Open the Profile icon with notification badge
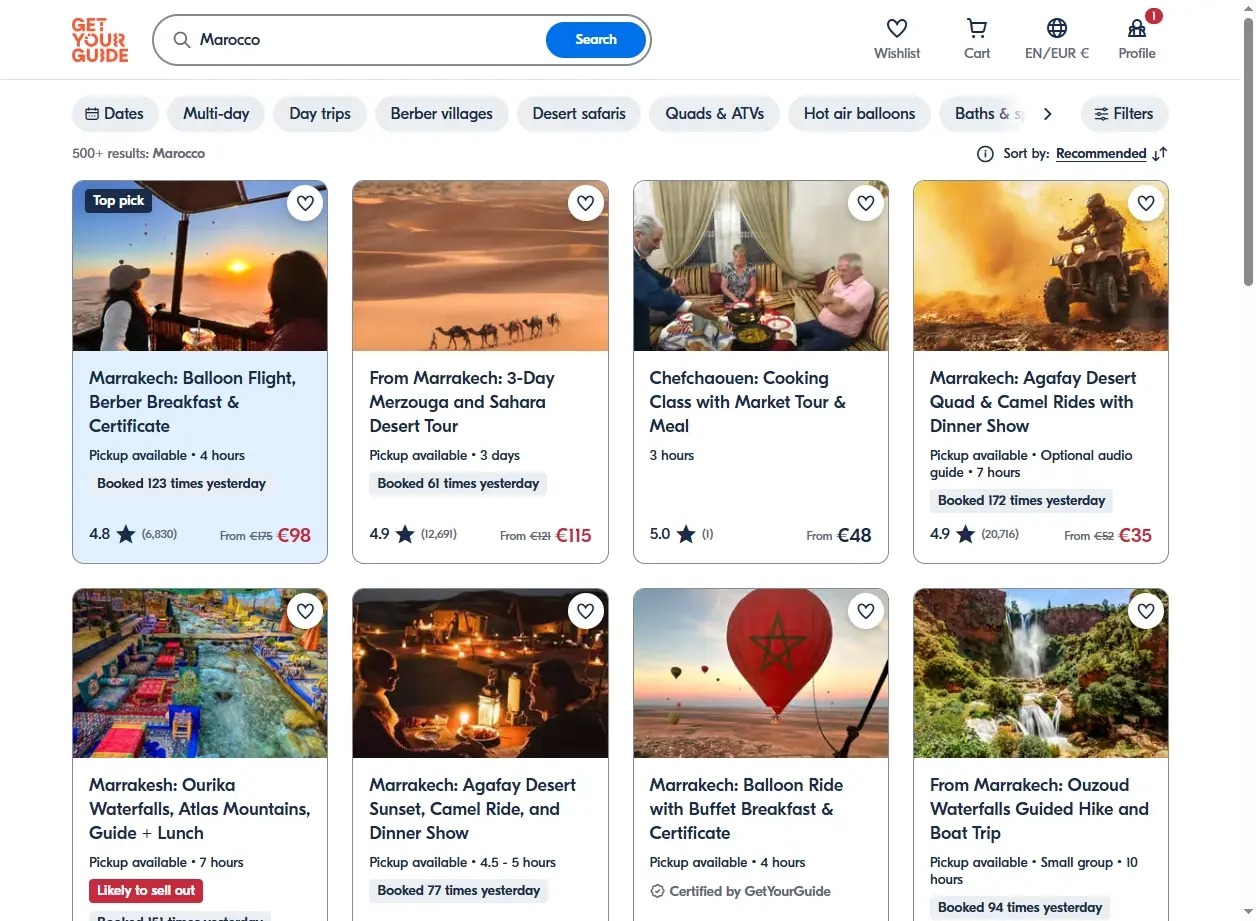The width and height of the screenshot is (1256, 921). click(1137, 28)
